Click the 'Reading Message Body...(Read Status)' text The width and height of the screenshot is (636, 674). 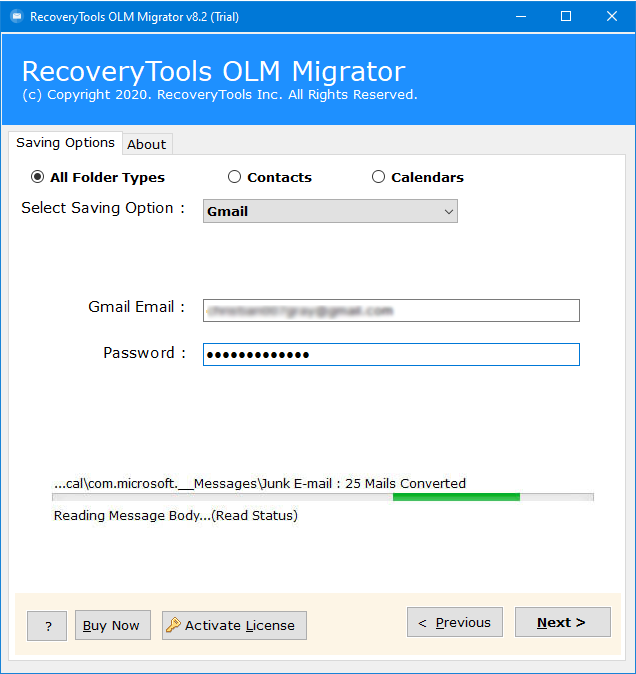tap(175, 515)
